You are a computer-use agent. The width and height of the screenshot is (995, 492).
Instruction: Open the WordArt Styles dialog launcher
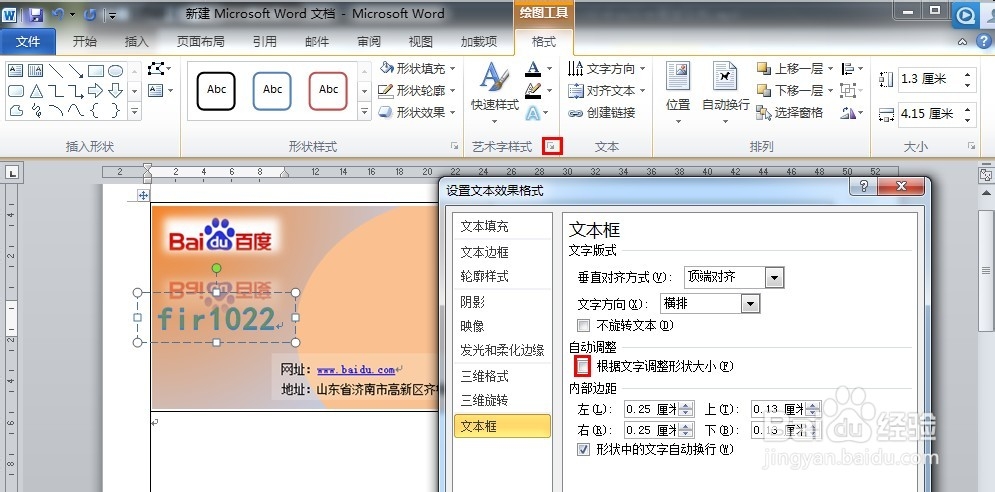[x=552, y=147]
